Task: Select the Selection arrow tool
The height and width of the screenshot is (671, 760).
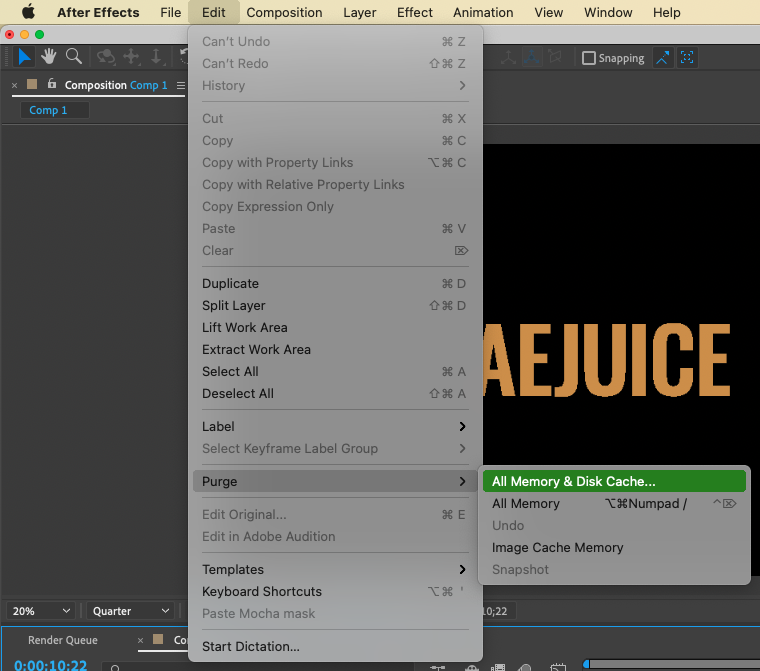Action: tap(25, 57)
